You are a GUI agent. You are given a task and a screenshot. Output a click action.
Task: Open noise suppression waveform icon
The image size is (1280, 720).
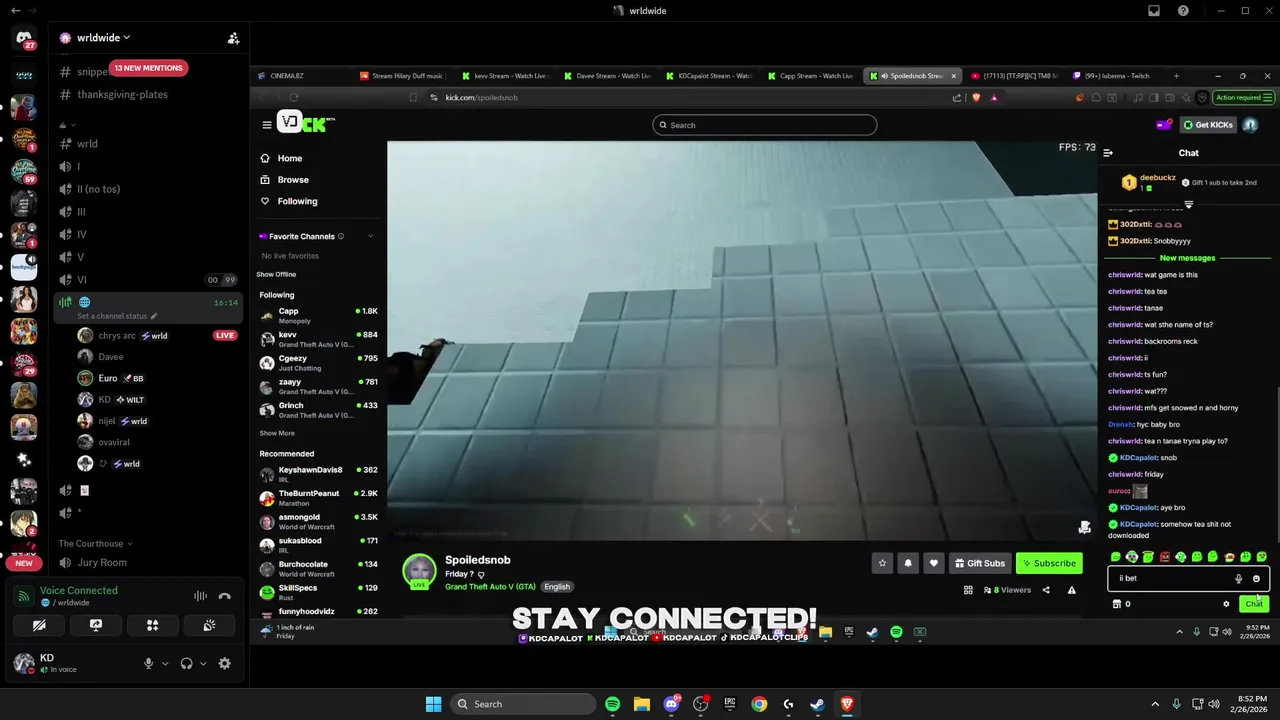point(200,596)
